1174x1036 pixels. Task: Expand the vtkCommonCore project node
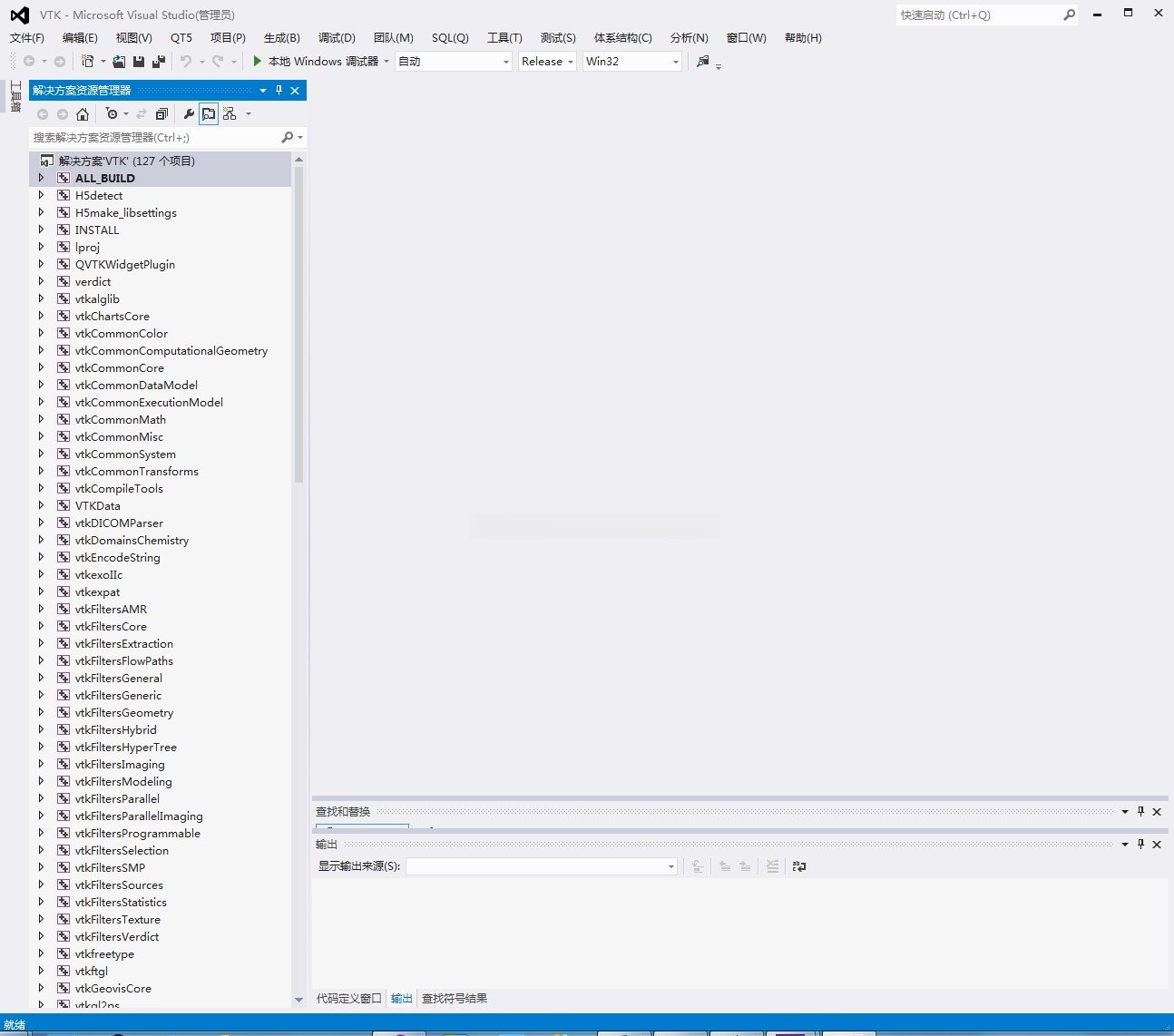coord(41,367)
